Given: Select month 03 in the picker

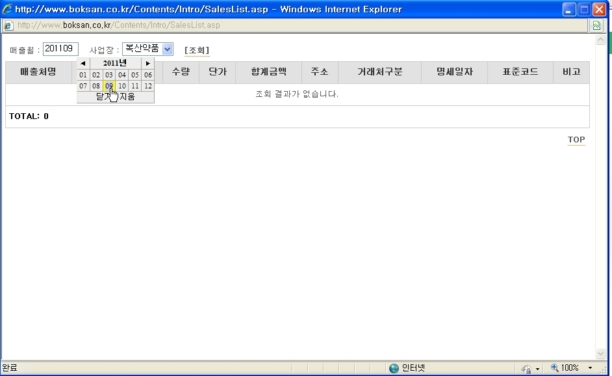Looking at the screenshot, I should (109, 75).
